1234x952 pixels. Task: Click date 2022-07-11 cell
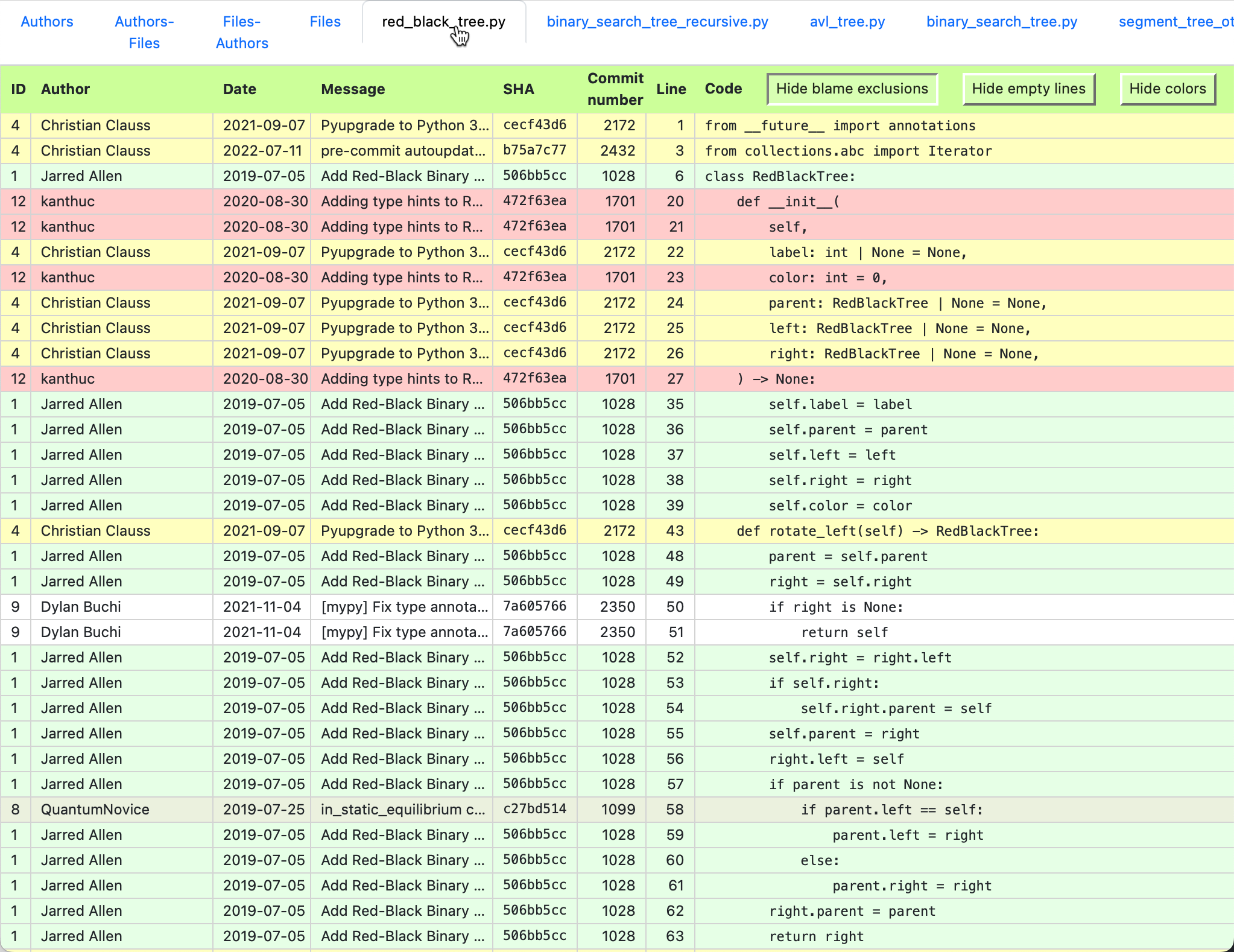point(262,150)
